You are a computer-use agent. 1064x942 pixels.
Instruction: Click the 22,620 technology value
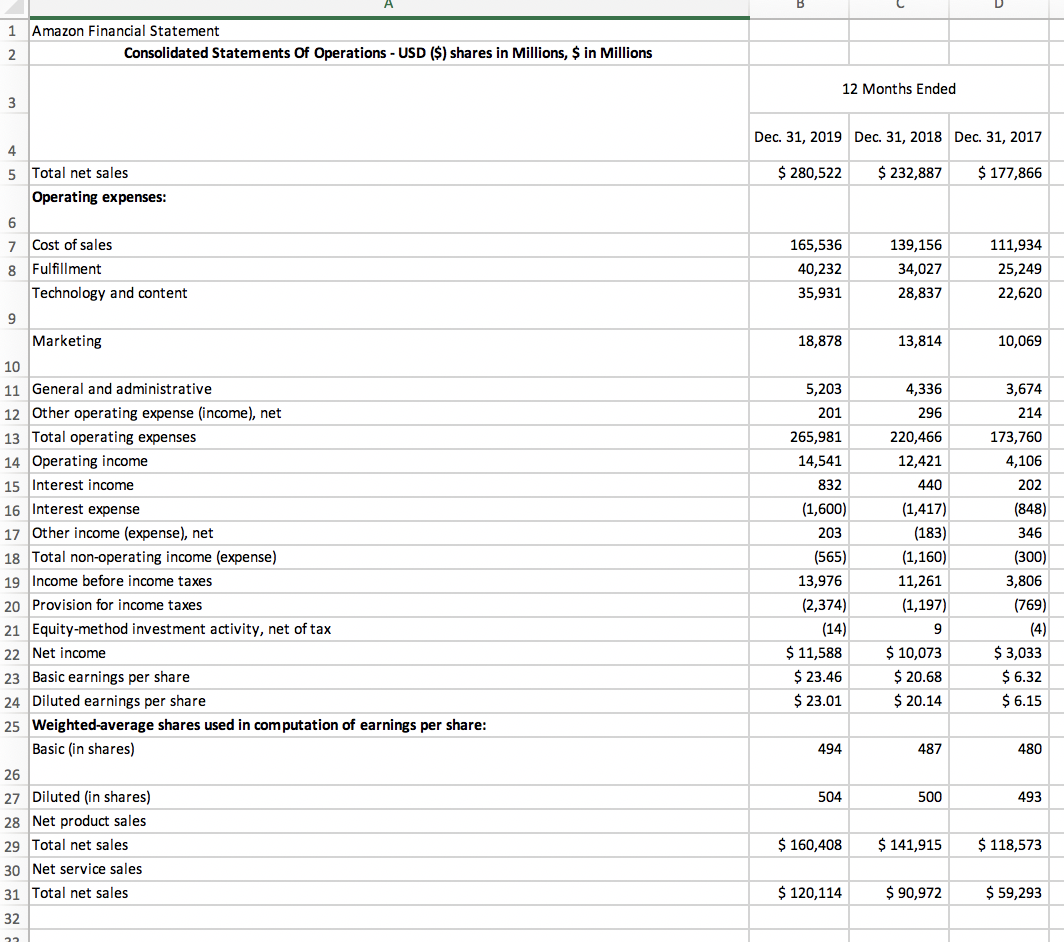(1019, 293)
